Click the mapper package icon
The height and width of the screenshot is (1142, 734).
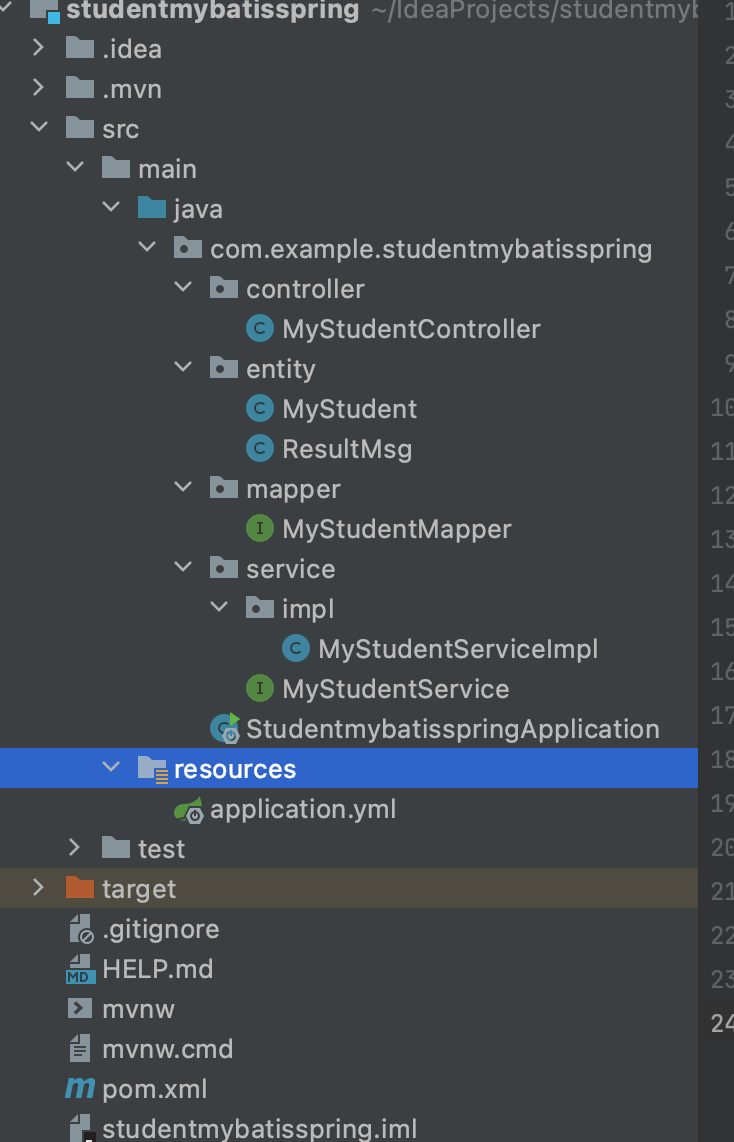(224, 488)
